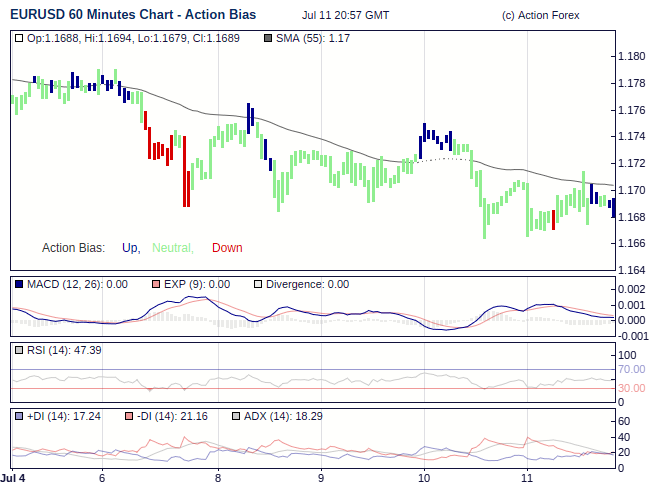Select the 'Up' Action Bias label
This screenshot has width=650, height=489.
(x=130, y=248)
